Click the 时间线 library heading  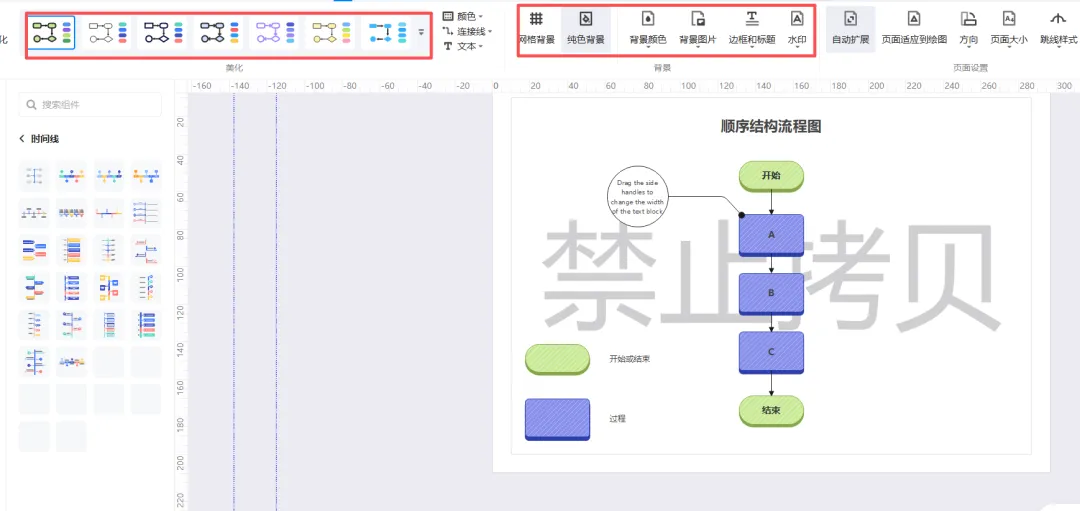point(45,139)
